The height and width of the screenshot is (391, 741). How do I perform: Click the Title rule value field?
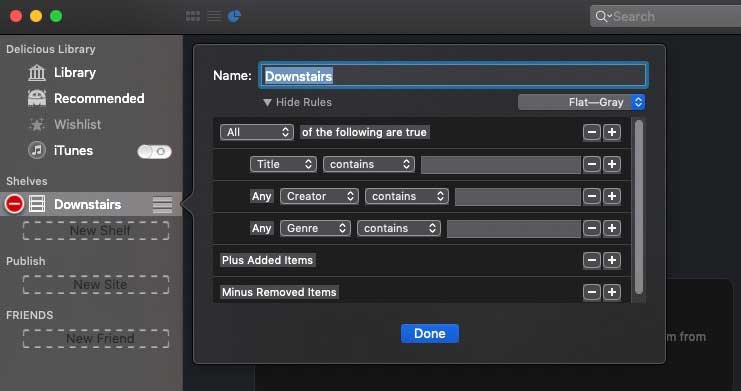tap(500, 165)
